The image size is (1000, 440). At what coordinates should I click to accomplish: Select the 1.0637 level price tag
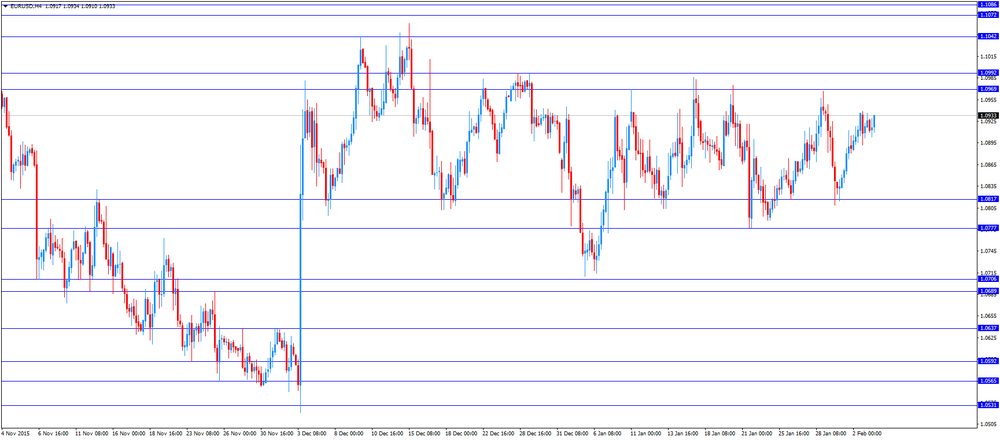point(987,328)
